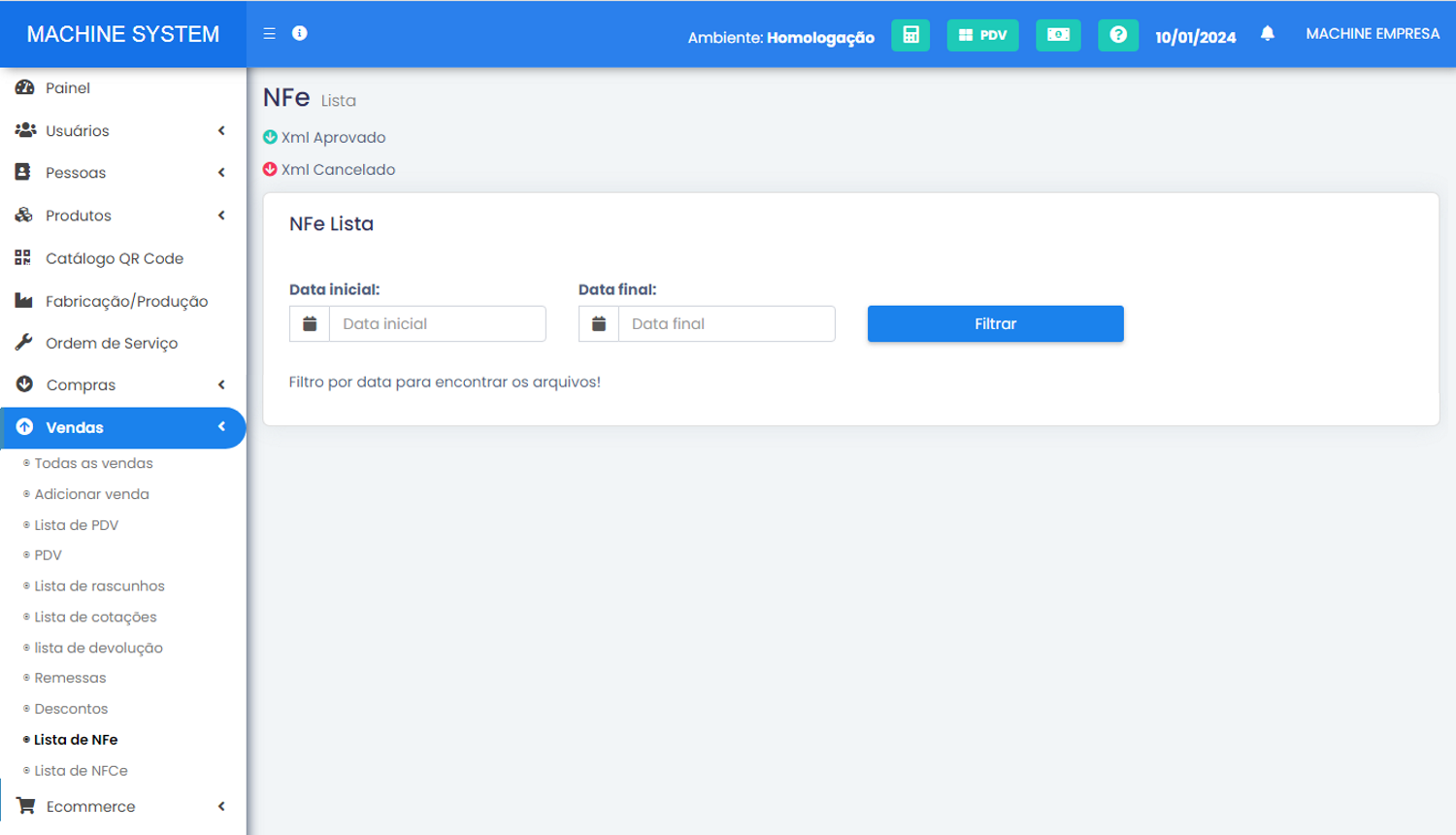
Task: Open the help question mark icon
Action: pos(1118,35)
